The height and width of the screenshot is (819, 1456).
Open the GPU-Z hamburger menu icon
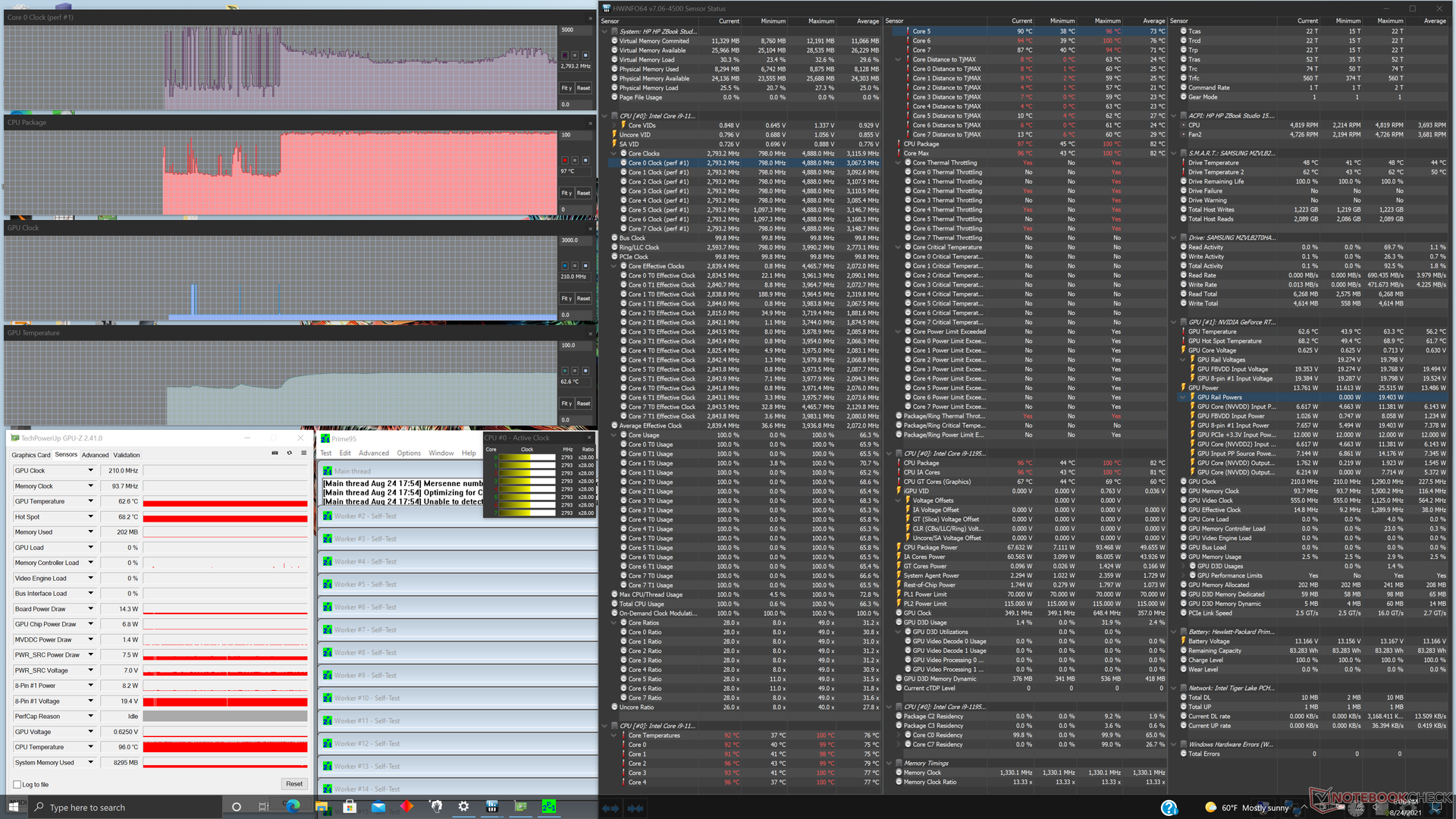(x=303, y=453)
